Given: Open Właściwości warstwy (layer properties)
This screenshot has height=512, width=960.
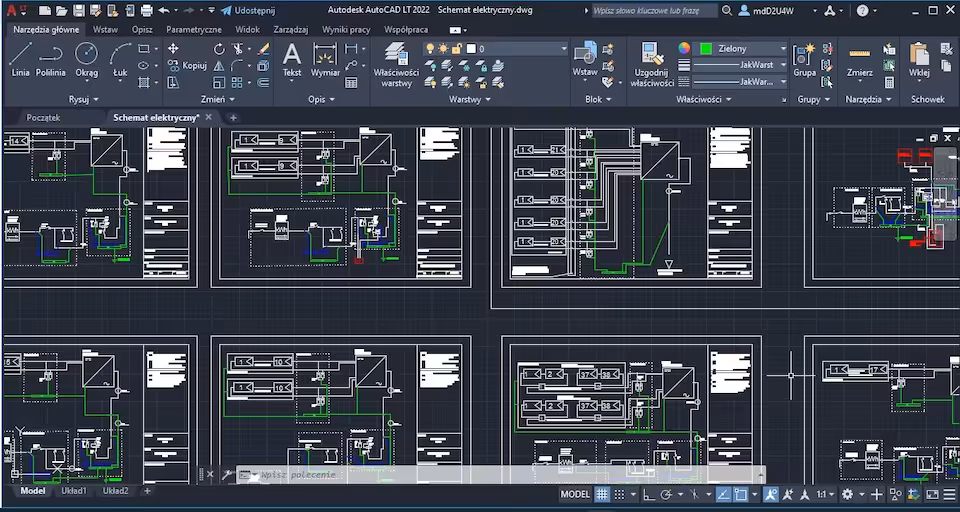Looking at the screenshot, I should tap(396, 65).
